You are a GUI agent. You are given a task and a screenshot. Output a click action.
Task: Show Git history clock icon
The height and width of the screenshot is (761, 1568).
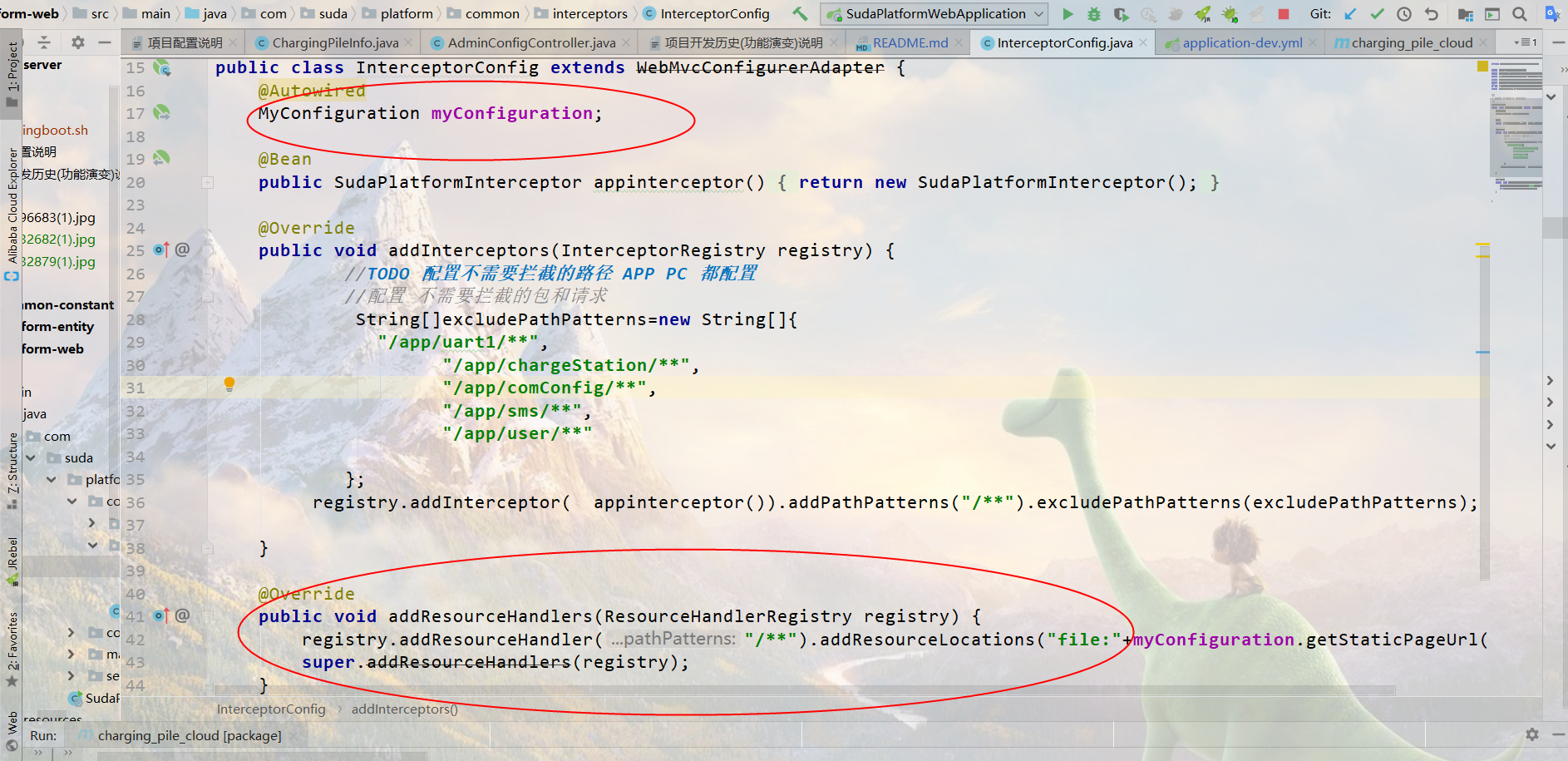click(x=1404, y=14)
